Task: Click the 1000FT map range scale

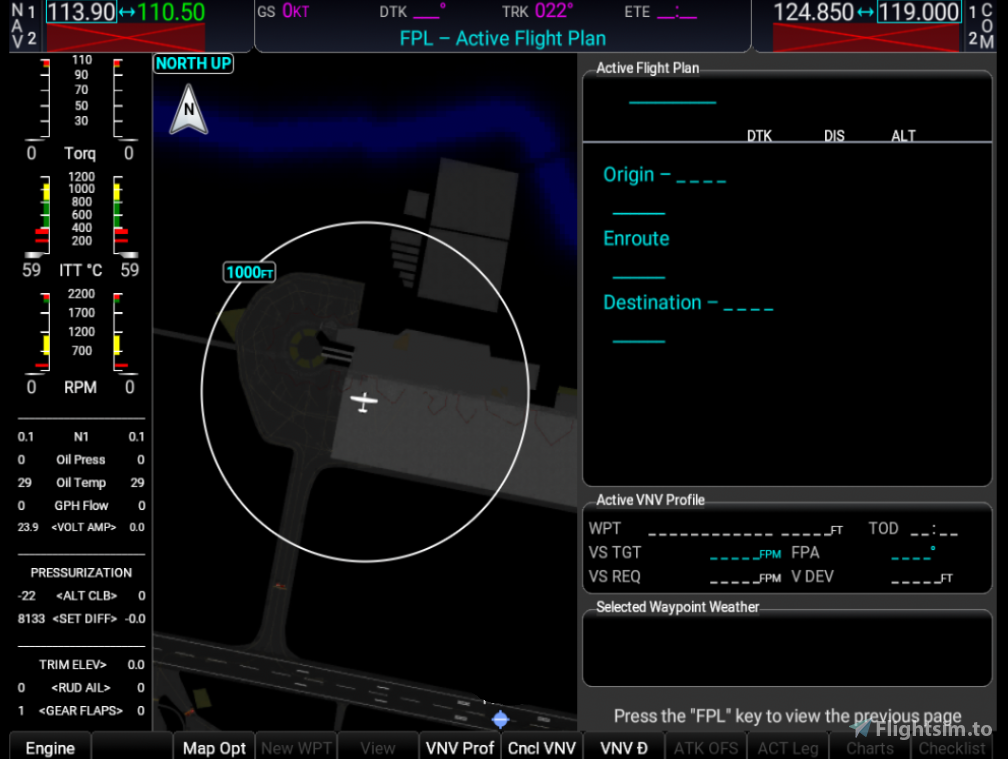Action: coord(249,272)
